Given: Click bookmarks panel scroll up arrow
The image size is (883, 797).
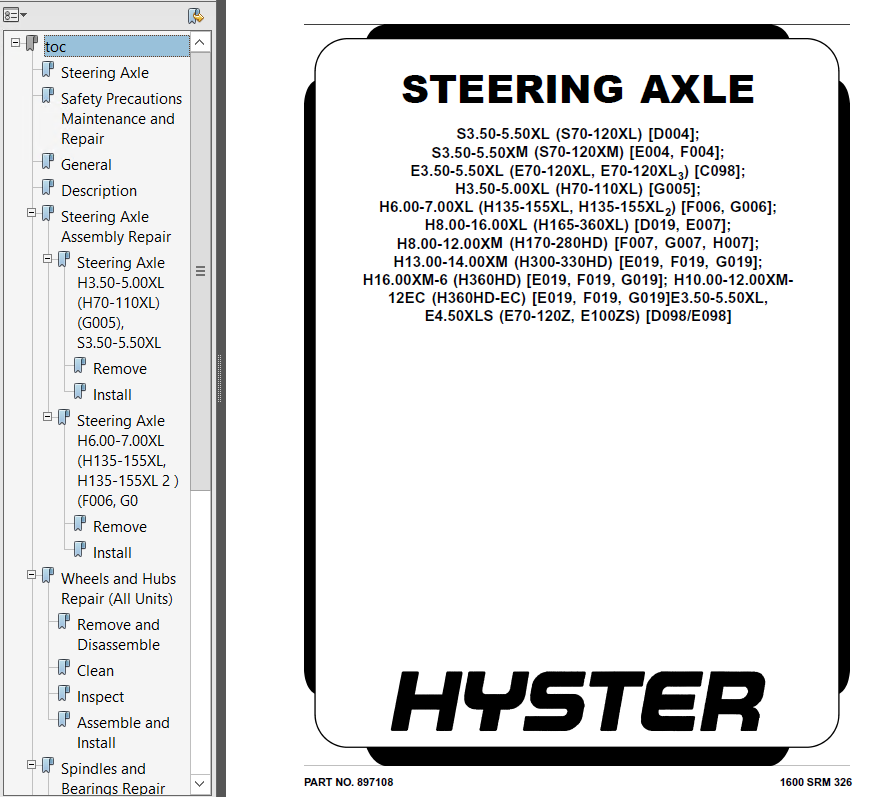Looking at the screenshot, I should 200,42.
